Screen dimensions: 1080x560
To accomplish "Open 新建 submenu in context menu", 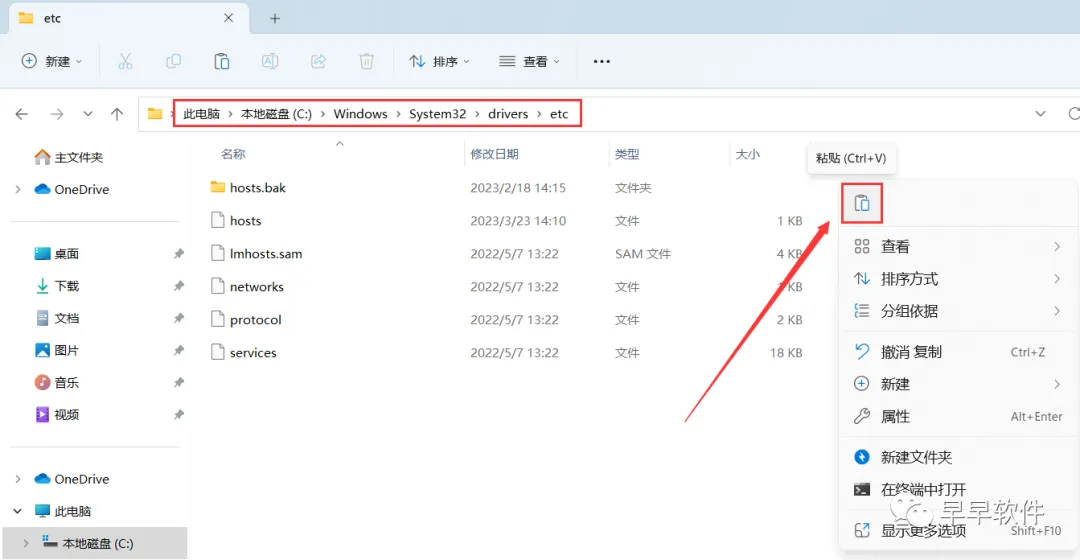I will (x=958, y=384).
